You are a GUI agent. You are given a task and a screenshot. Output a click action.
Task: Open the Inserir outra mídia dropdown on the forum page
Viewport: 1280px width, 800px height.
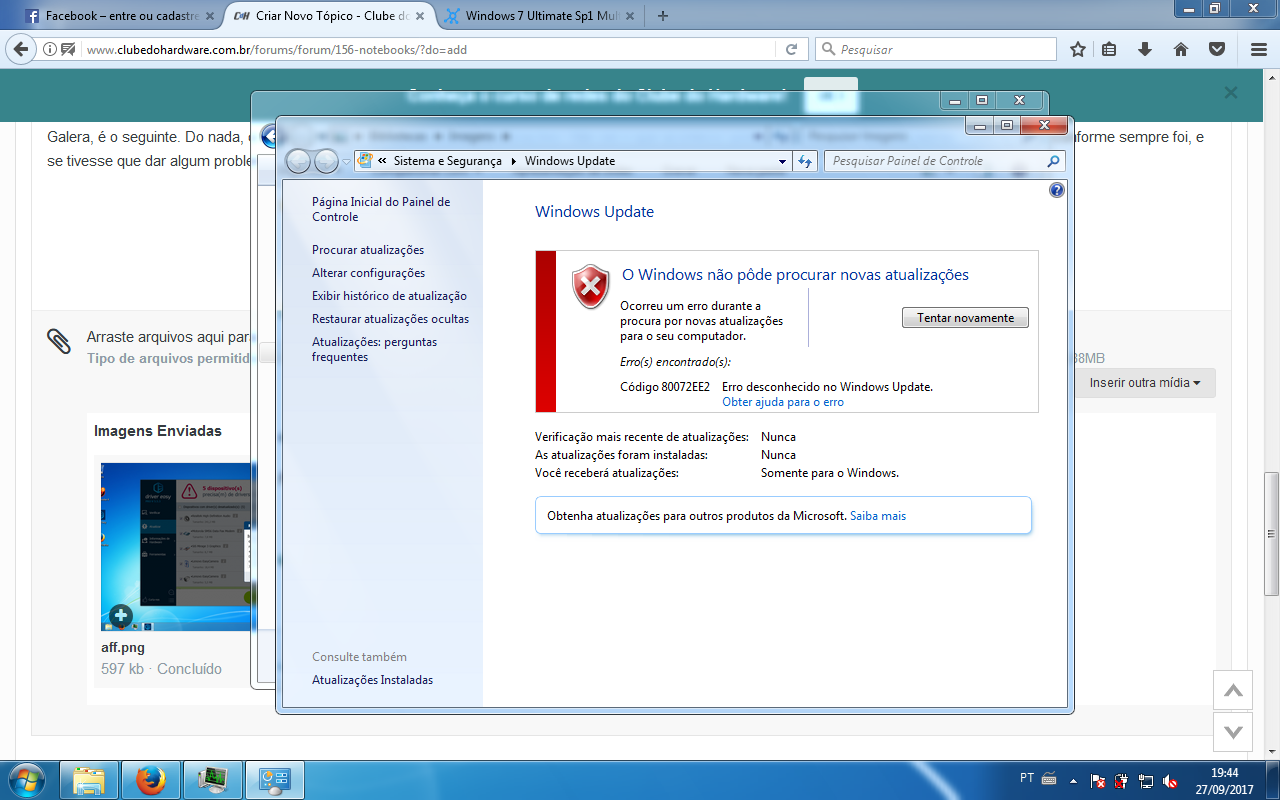point(1145,383)
